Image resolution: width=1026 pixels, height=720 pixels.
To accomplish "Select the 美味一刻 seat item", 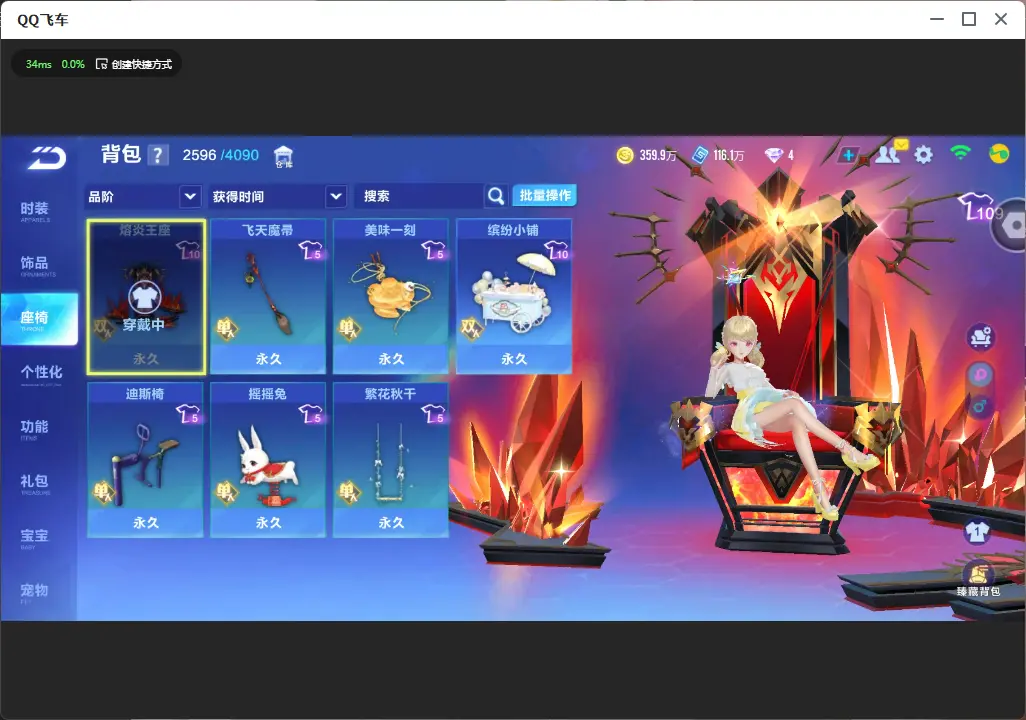I will point(391,297).
